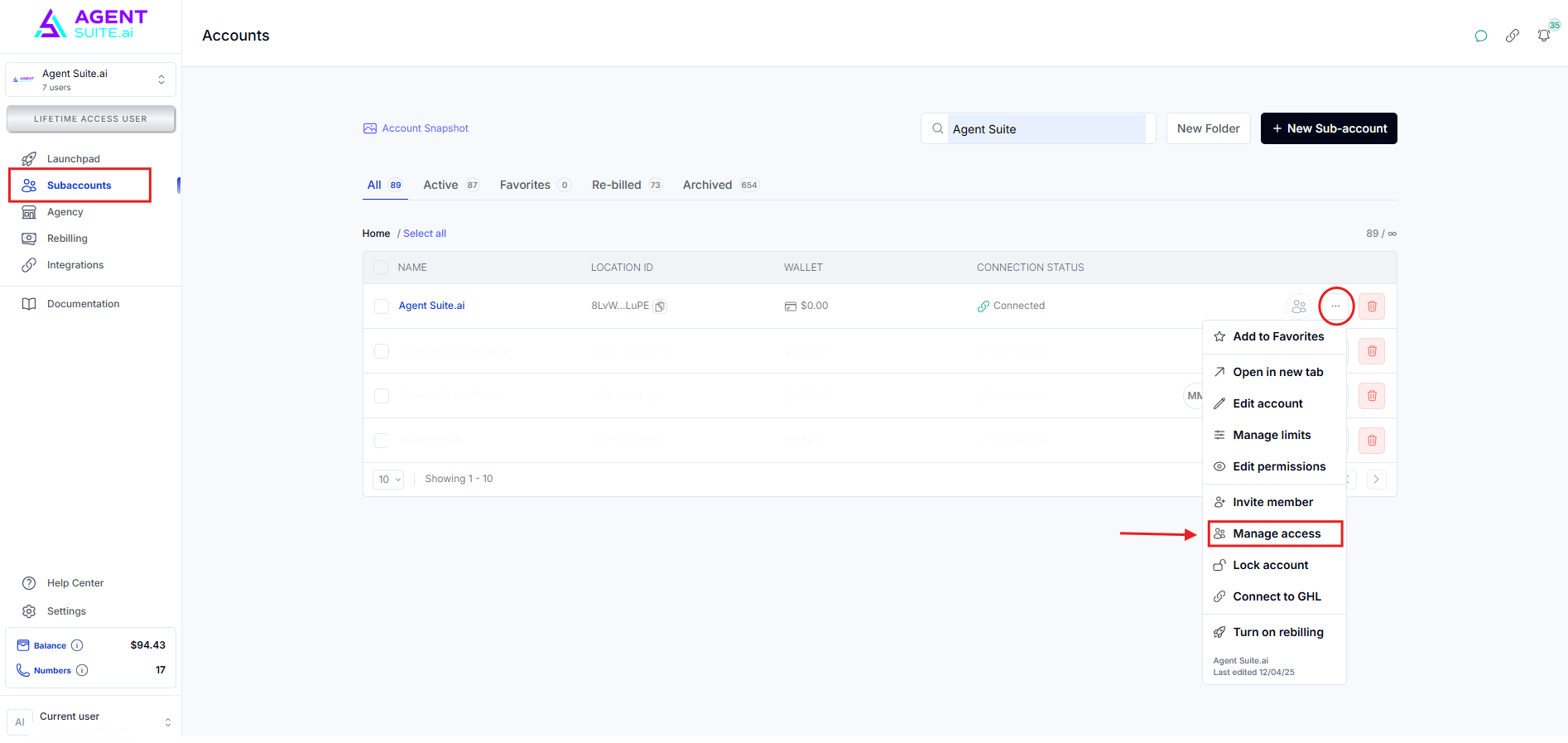Choose Open in new tab
1568x743 pixels.
pos(1274,372)
